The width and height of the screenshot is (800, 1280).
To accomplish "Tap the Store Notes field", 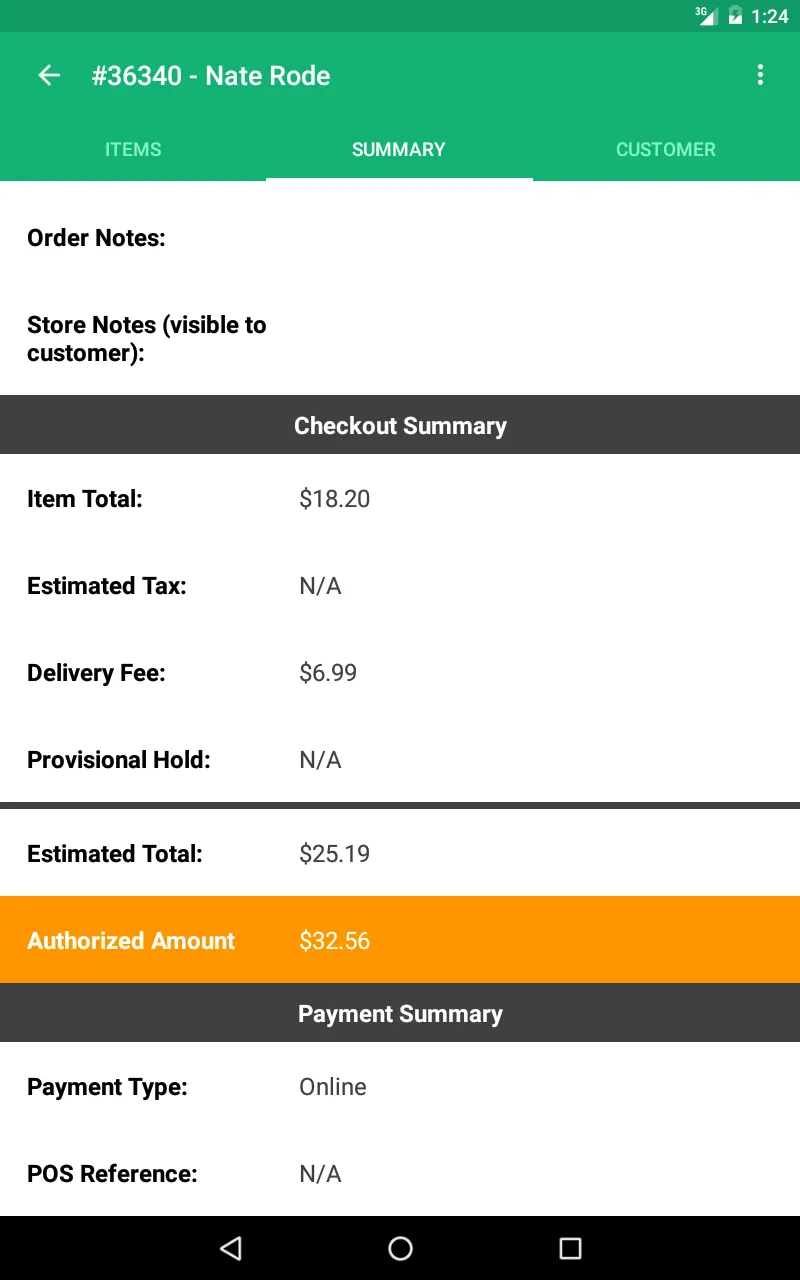I will click(400, 339).
